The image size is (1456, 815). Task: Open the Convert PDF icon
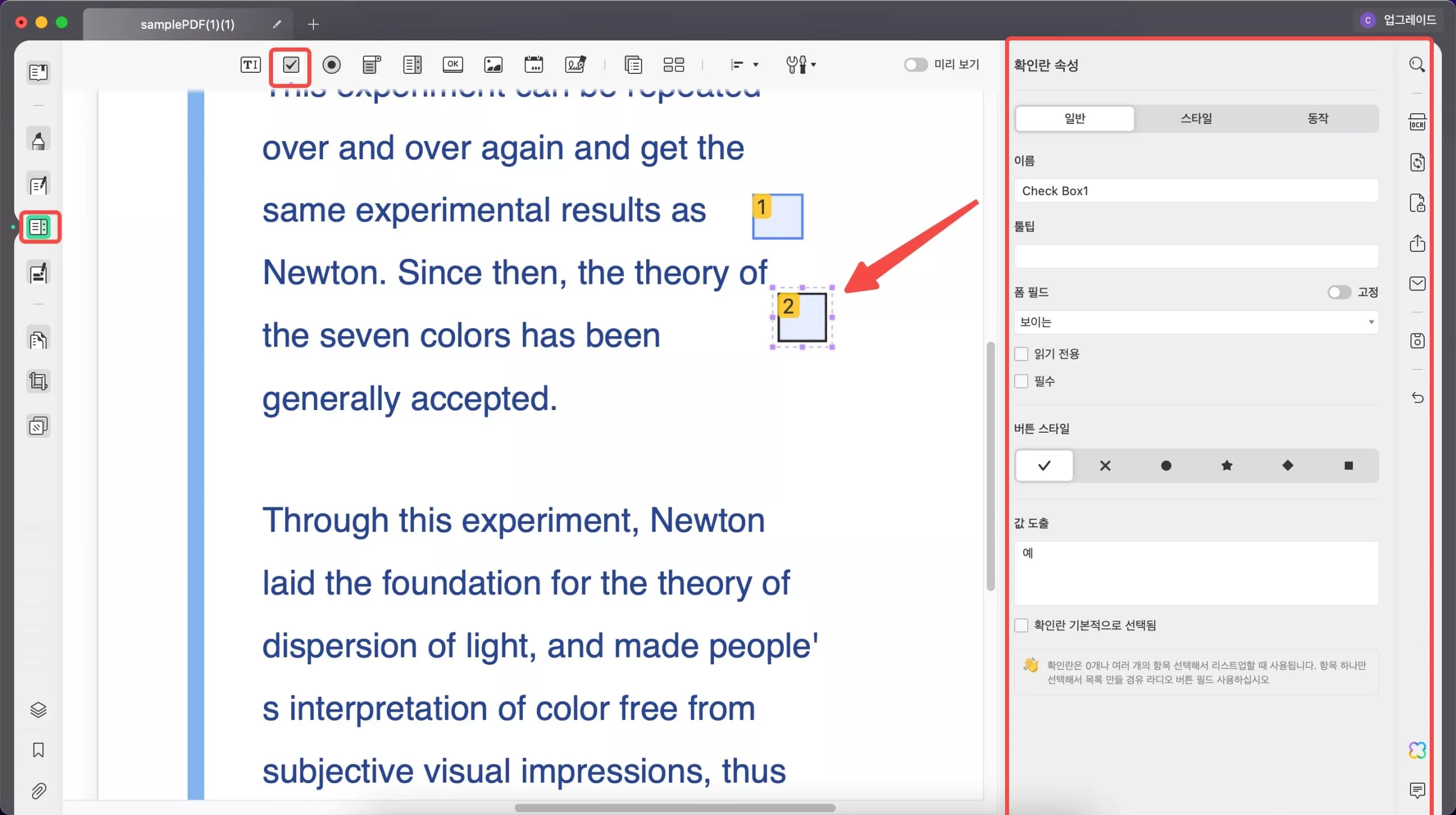(1417, 163)
